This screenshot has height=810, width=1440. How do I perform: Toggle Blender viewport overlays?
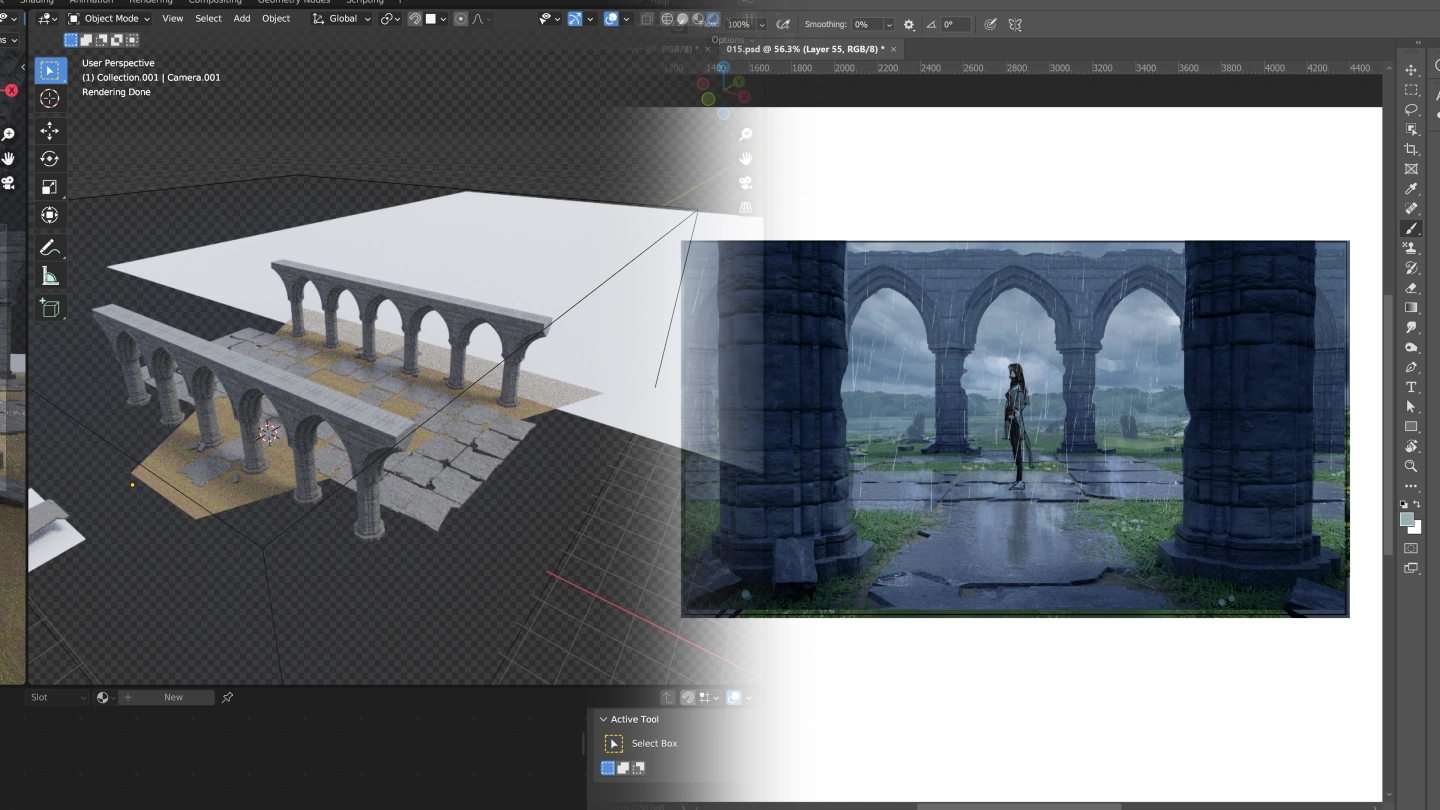[x=611, y=19]
